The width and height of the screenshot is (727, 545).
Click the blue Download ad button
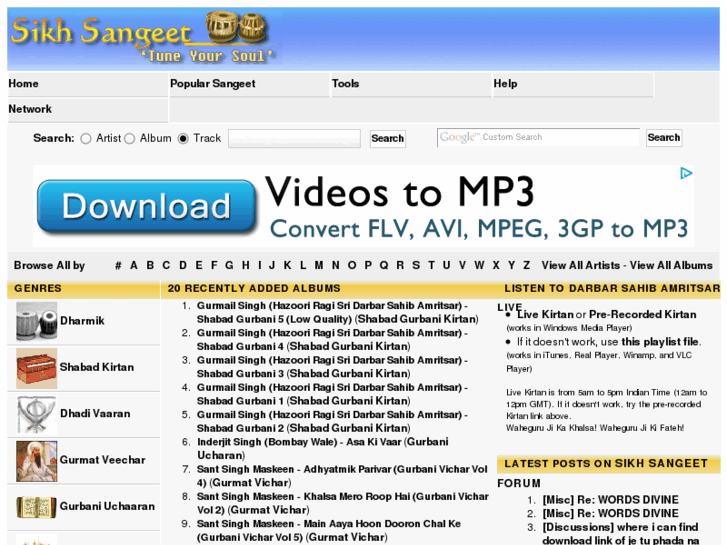pos(147,206)
